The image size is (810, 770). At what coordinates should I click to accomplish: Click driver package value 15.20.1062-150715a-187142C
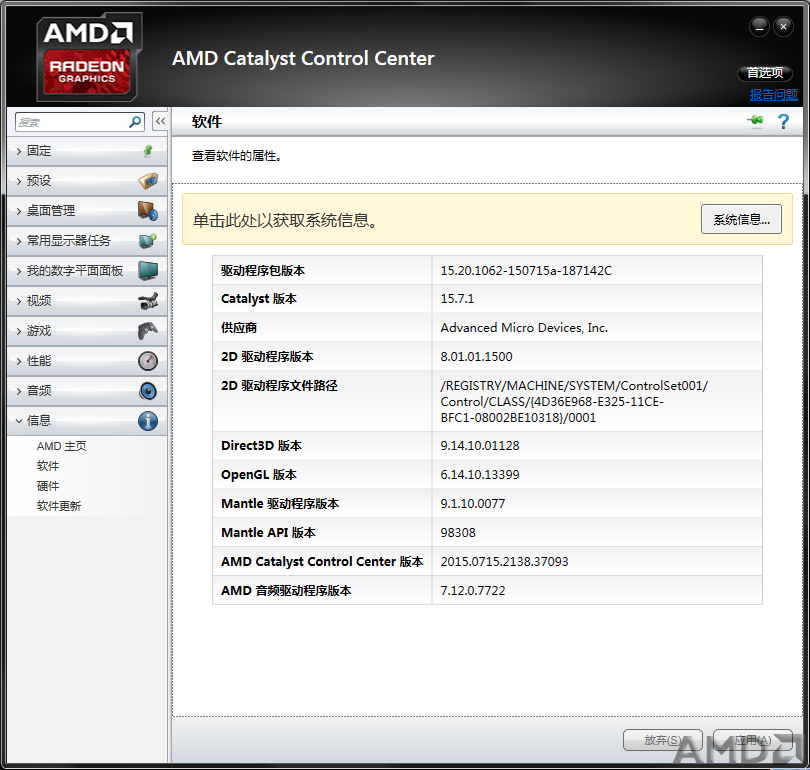526,270
